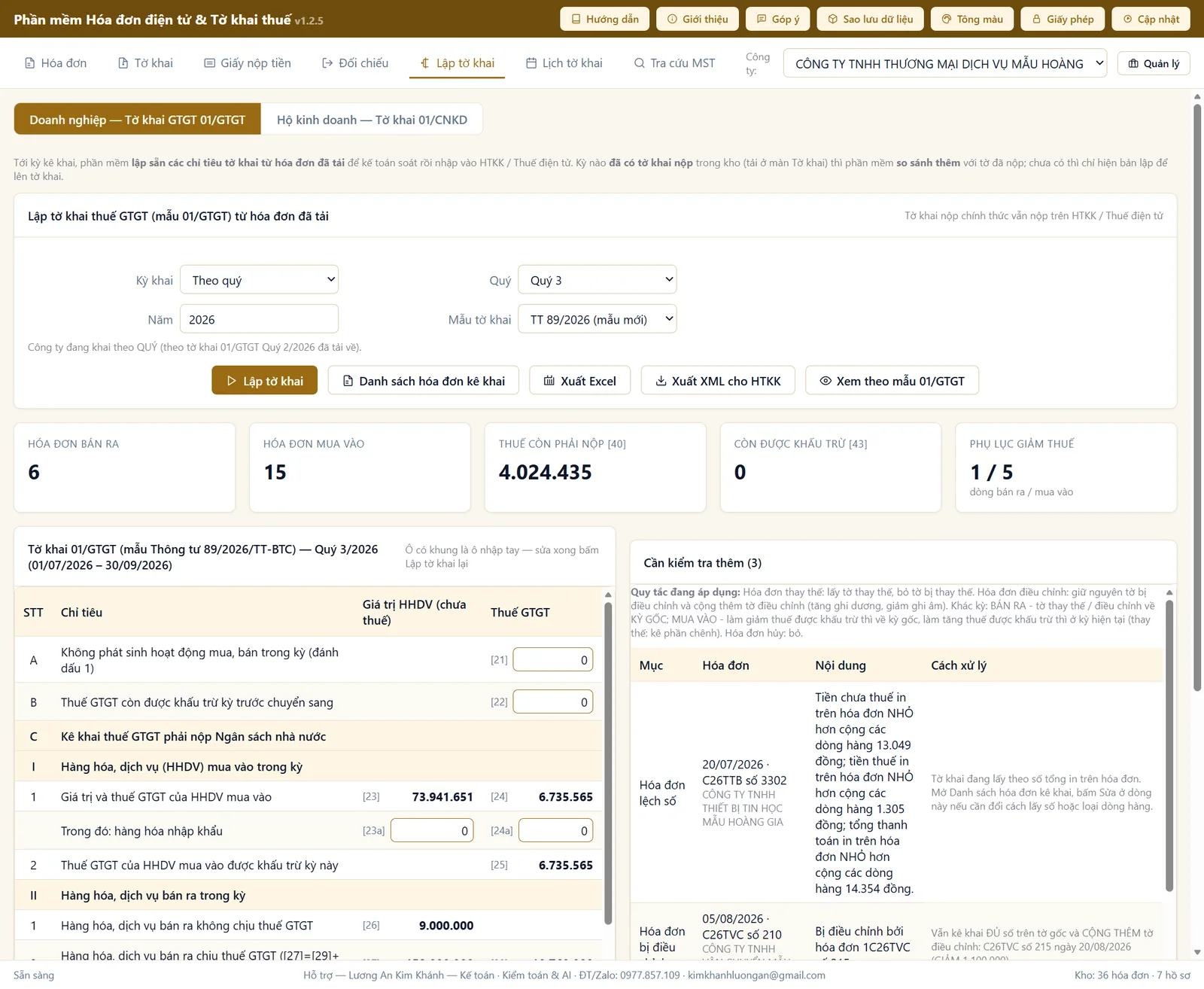Screen dimensions: 1204x989
Task: Select Doanh nghiệp — Tờ khai GTGT 01/GTGT tab
Action: click(x=138, y=120)
